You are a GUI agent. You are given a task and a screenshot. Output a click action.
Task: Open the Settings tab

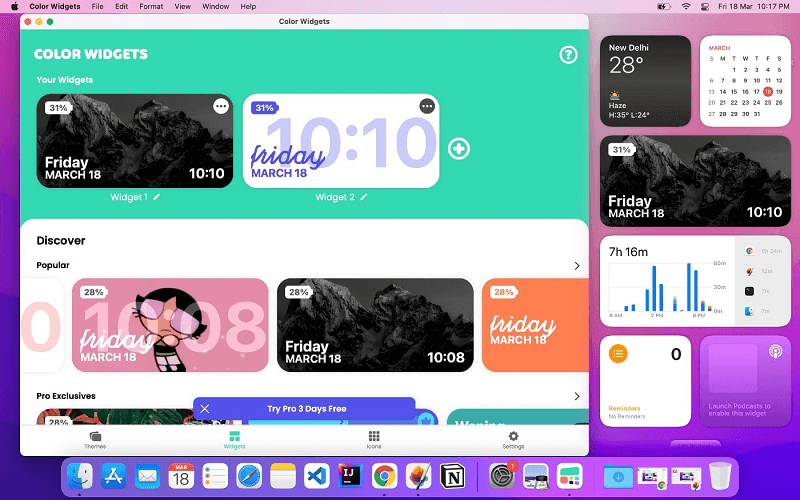point(513,440)
